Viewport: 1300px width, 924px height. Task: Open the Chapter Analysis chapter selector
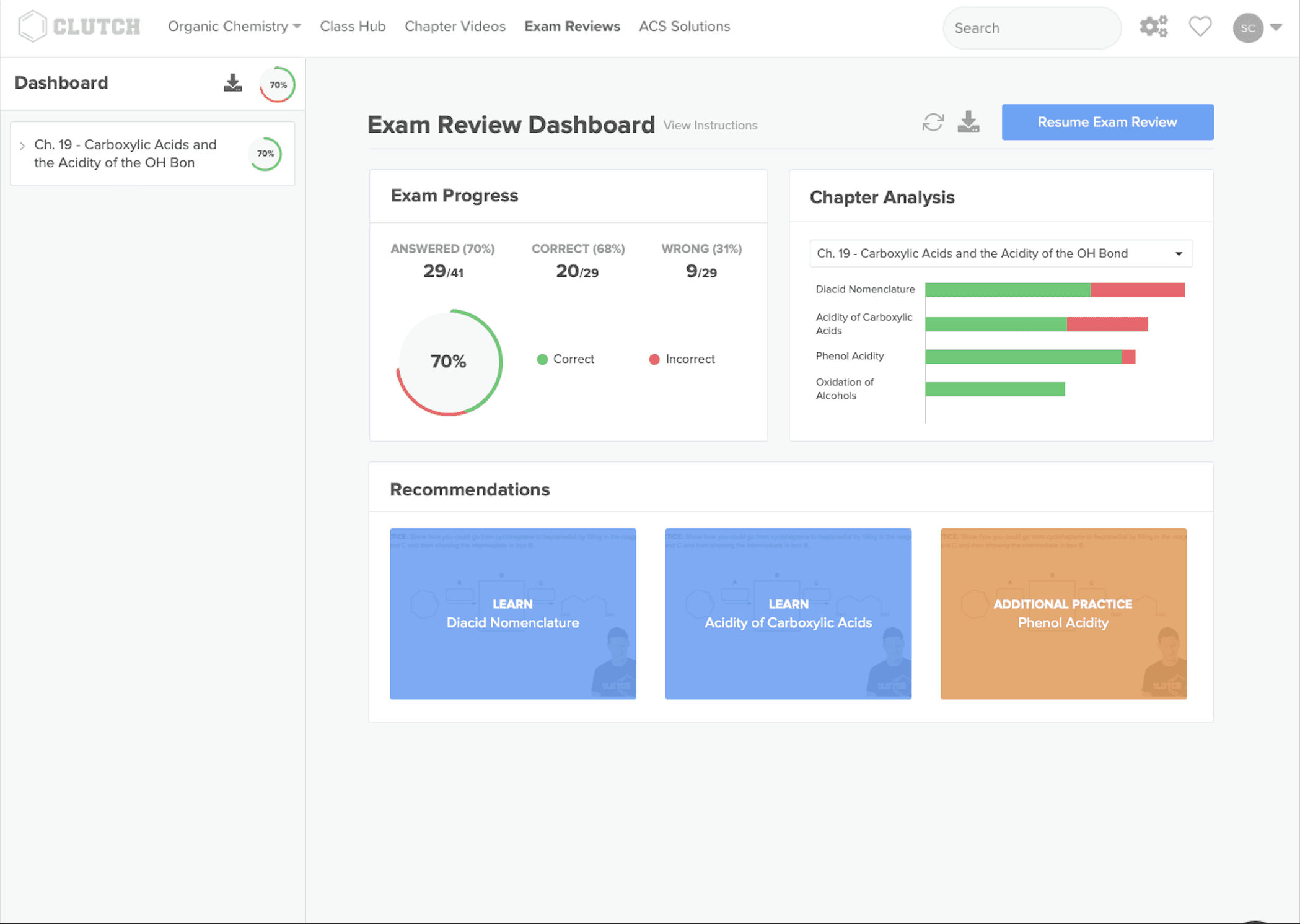(1000, 254)
